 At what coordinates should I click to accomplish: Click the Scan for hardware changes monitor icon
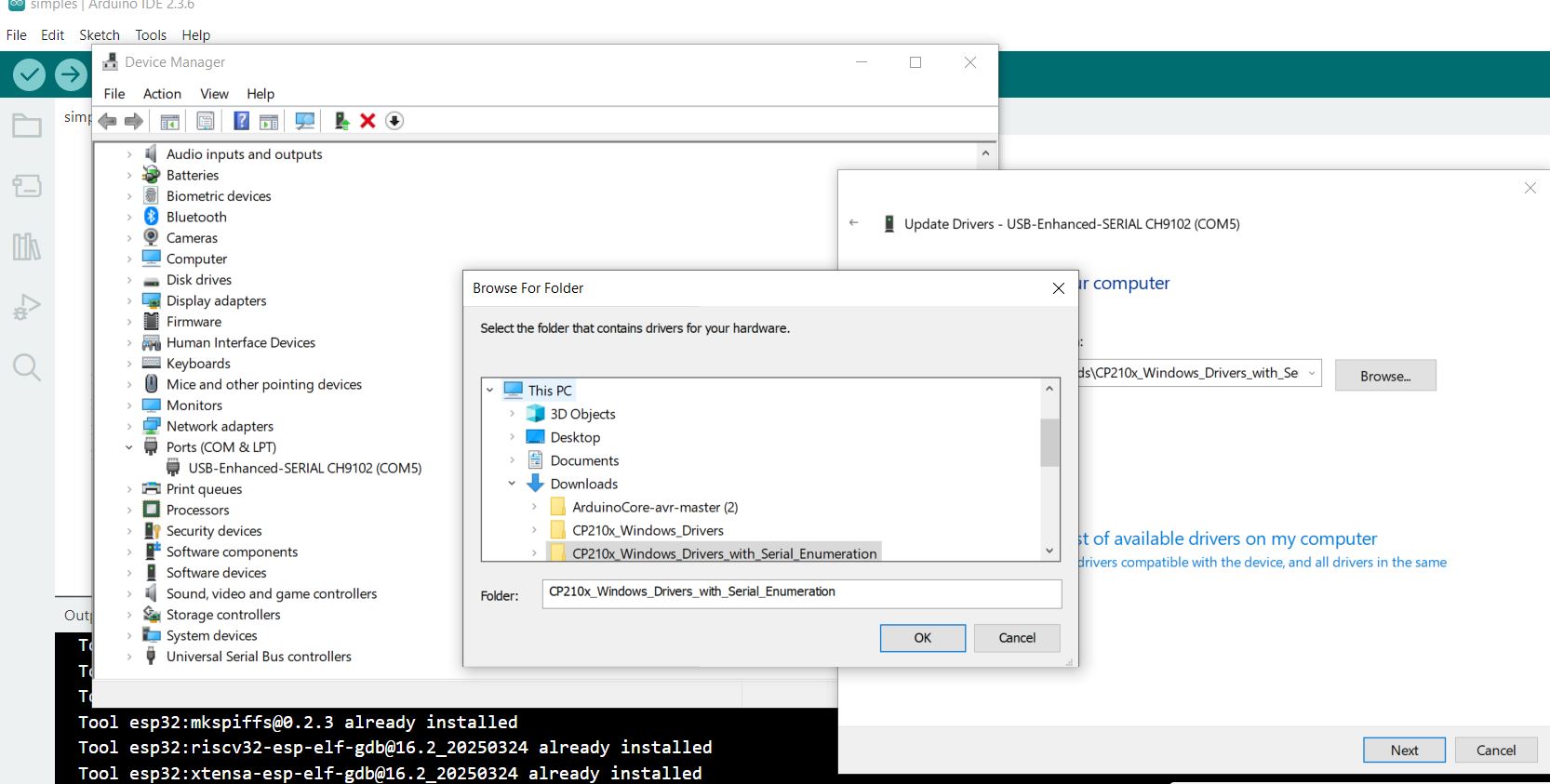tap(304, 121)
